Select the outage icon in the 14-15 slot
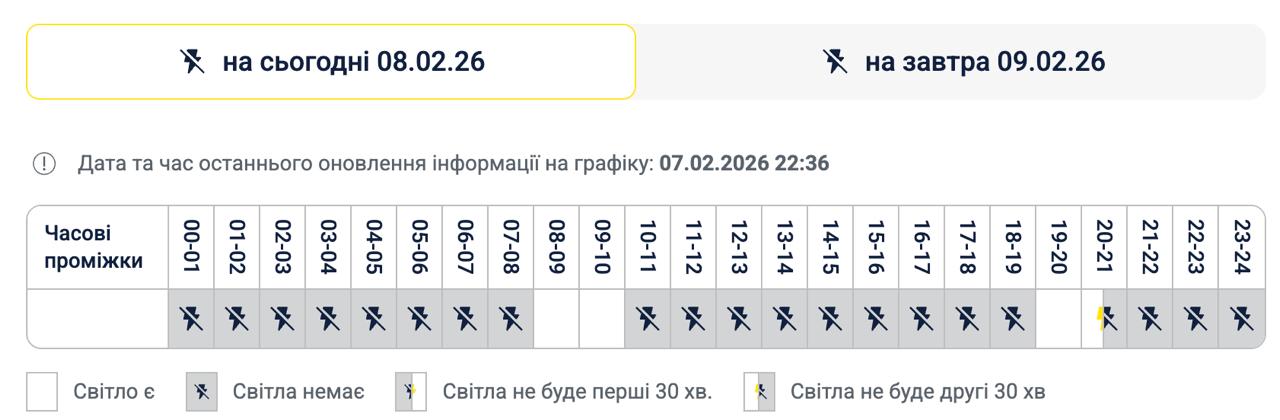 pos(830,319)
